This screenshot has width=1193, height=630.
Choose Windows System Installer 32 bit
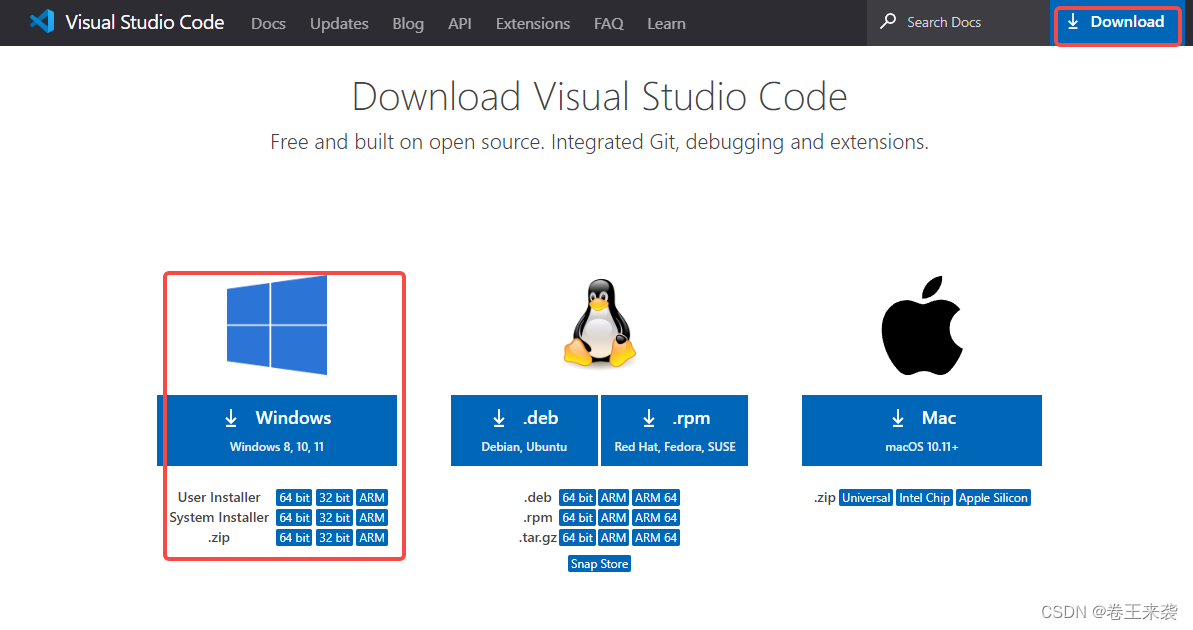click(x=335, y=517)
